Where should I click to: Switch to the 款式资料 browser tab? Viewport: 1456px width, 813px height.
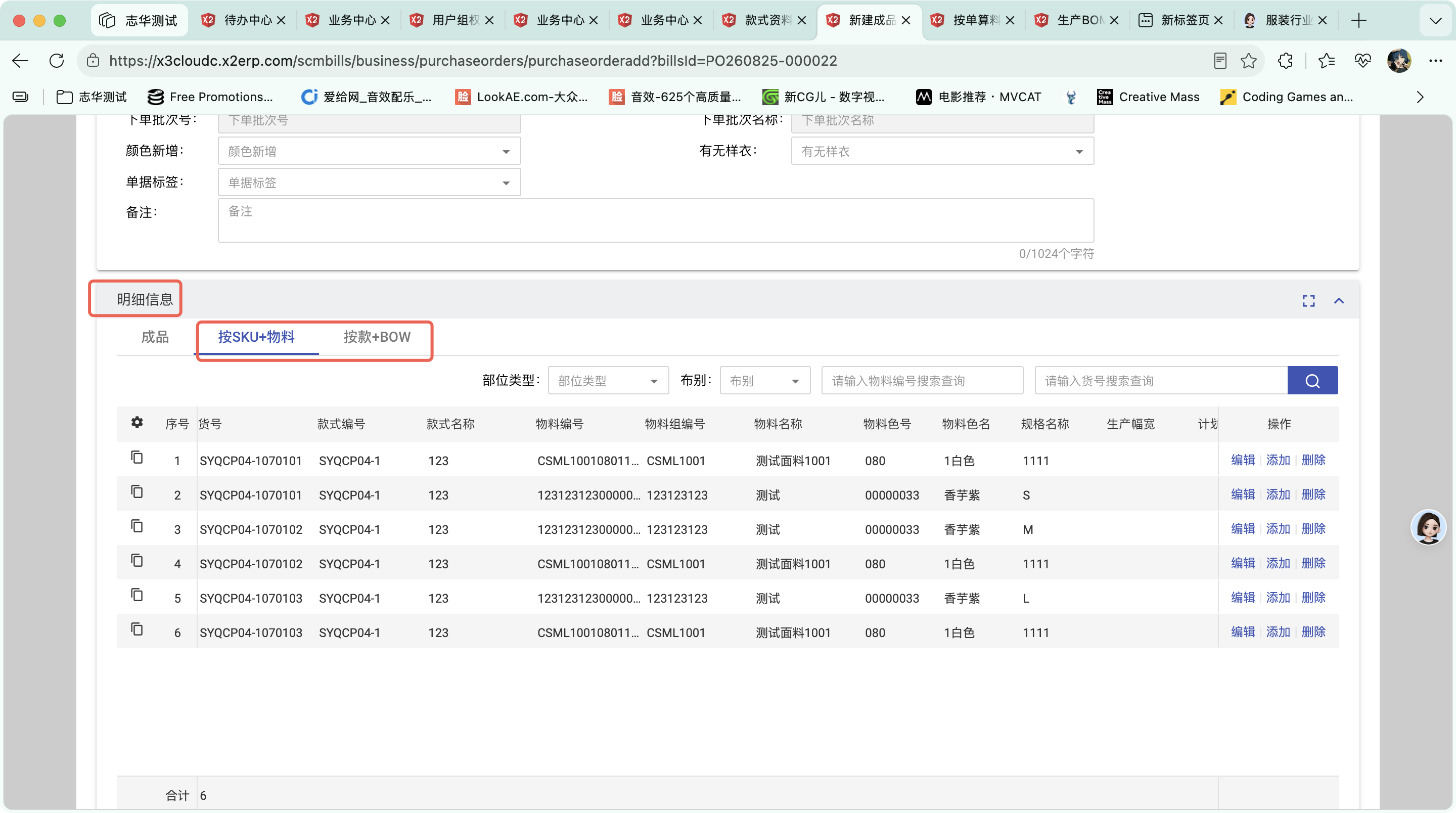point(764,20)
